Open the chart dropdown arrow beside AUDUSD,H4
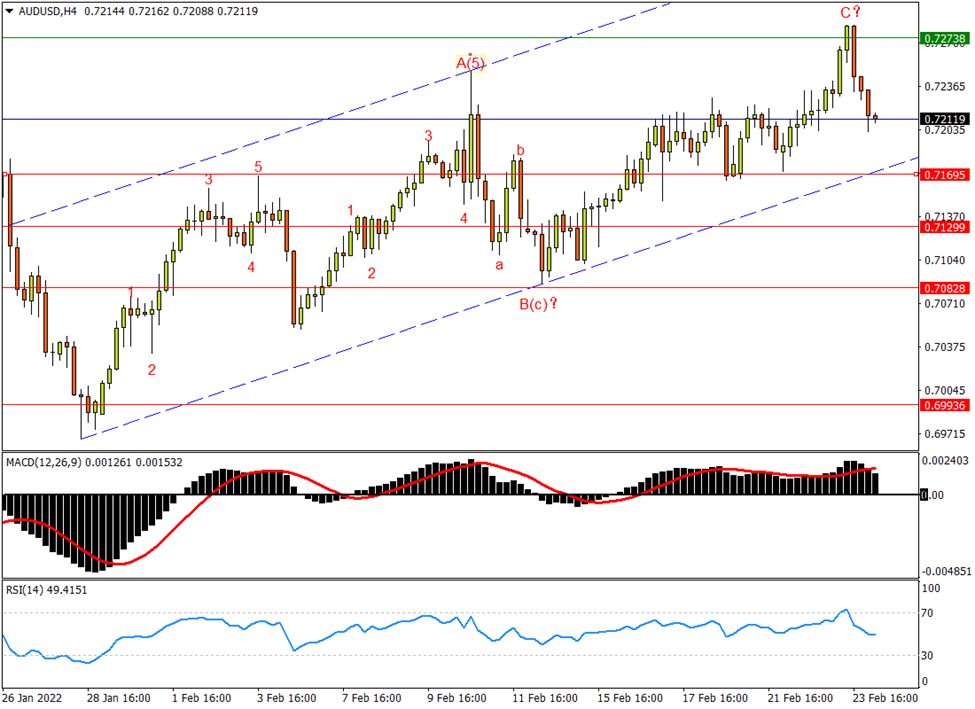Viewport: 975px width, 709px height. click(9, 11)
